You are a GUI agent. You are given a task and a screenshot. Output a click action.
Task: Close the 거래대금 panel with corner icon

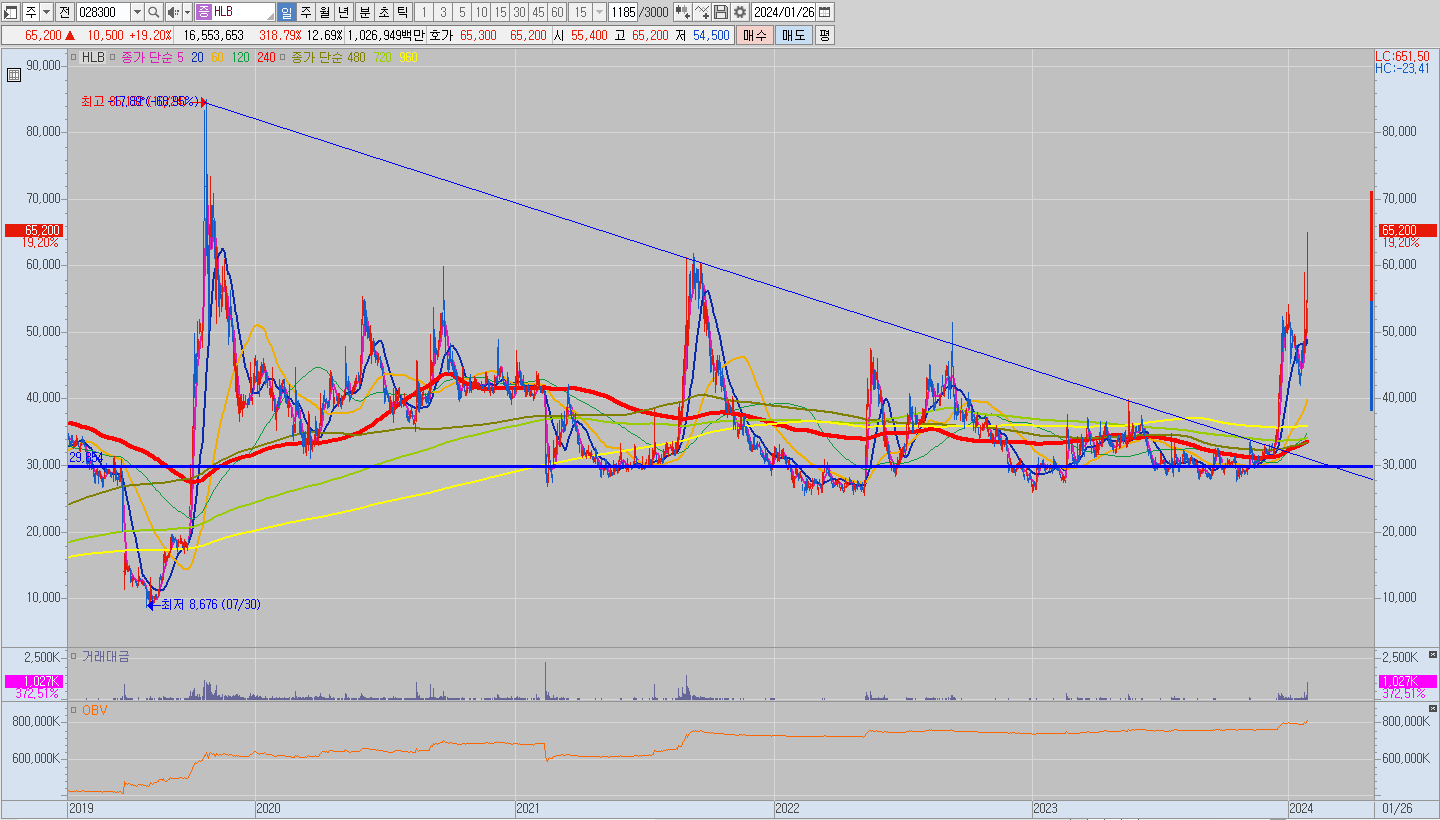(1433, 654)
